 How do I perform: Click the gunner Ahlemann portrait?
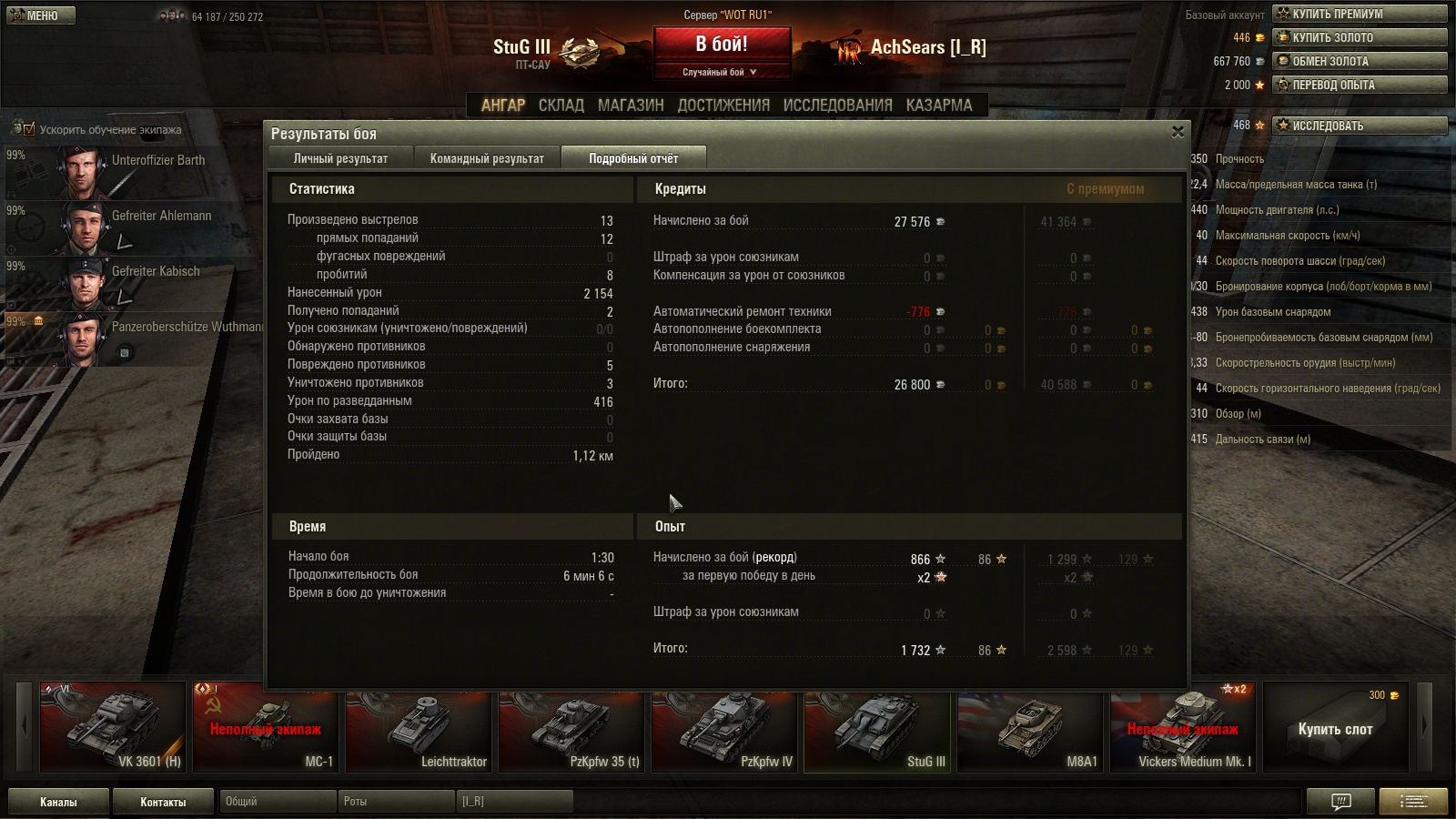pos(84,227)
